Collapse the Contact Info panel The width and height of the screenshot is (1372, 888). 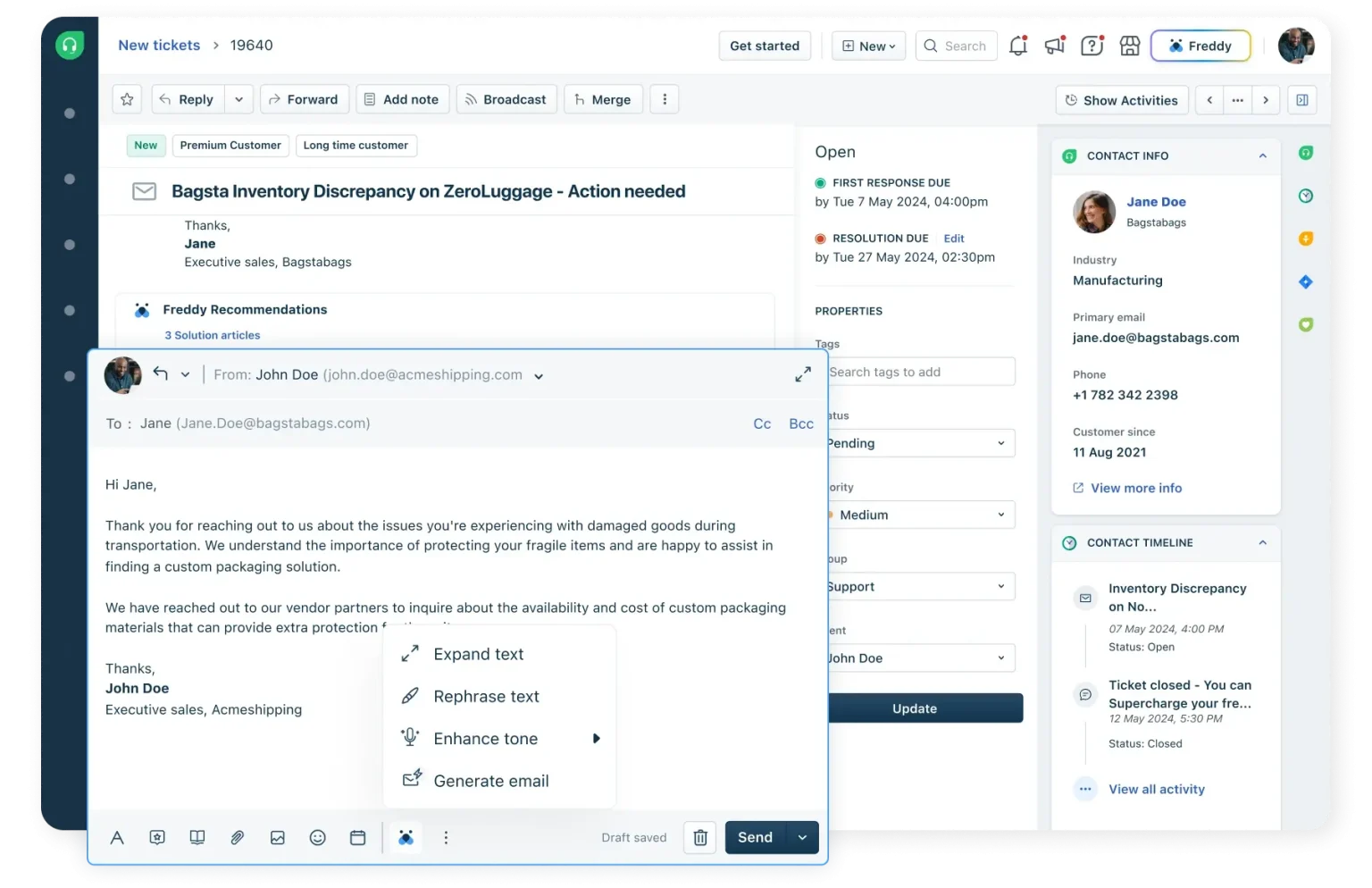coord(1262,155)
